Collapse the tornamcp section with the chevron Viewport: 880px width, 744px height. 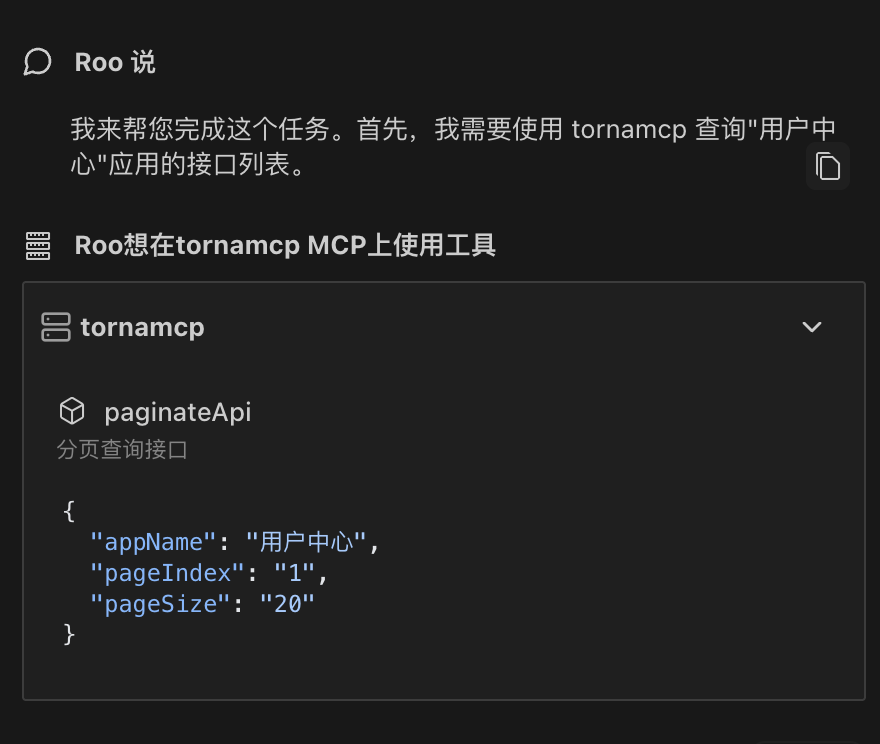click(x=812, y=327)
